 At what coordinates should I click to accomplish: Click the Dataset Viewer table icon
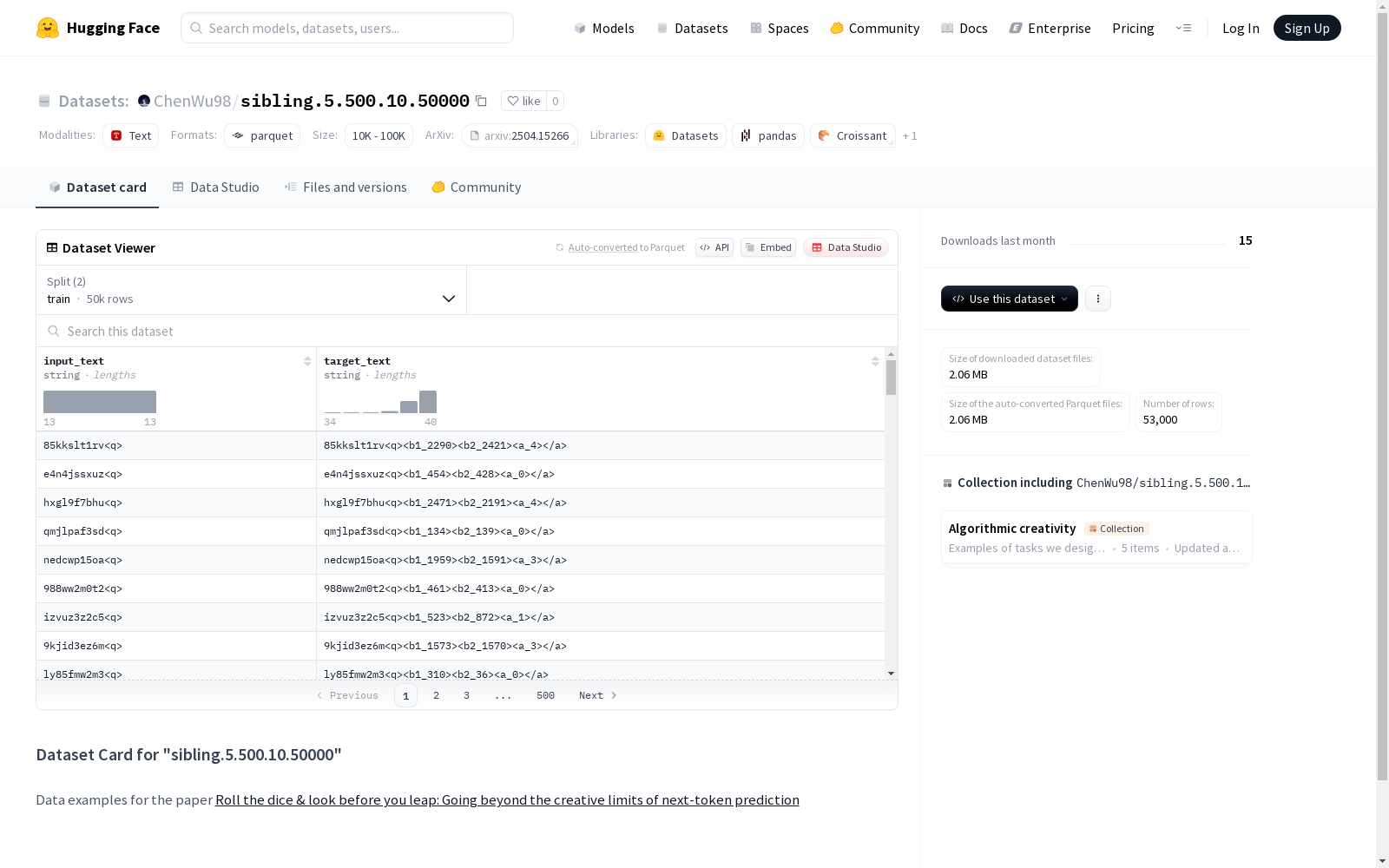[x=52, y=247]
